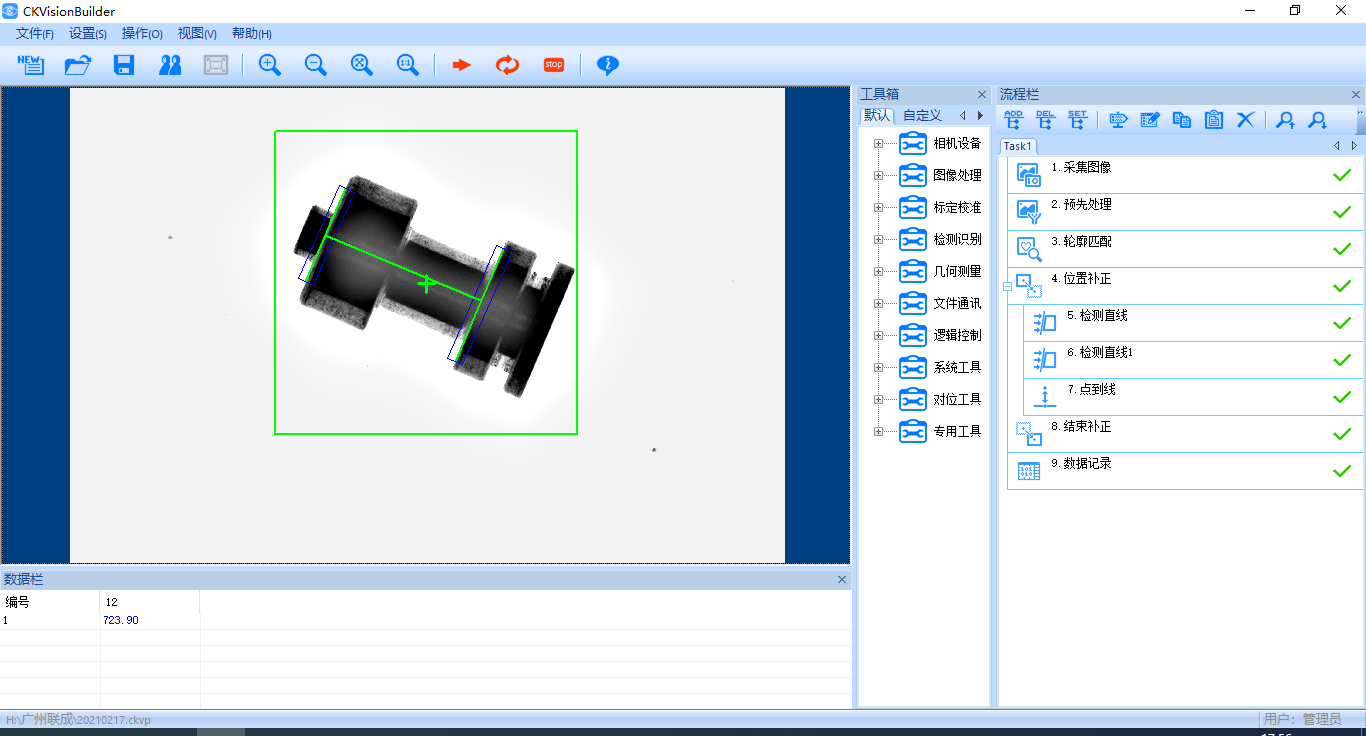Expand the 几何测量 tree node
Screen dimensions: 1366x736
point(878,271)
